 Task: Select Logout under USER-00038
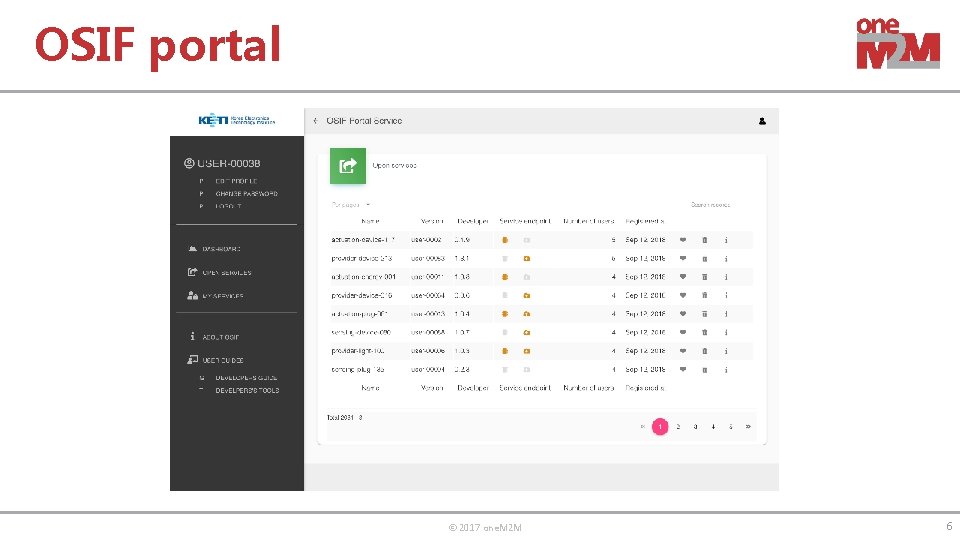click(x=228, y=206)
